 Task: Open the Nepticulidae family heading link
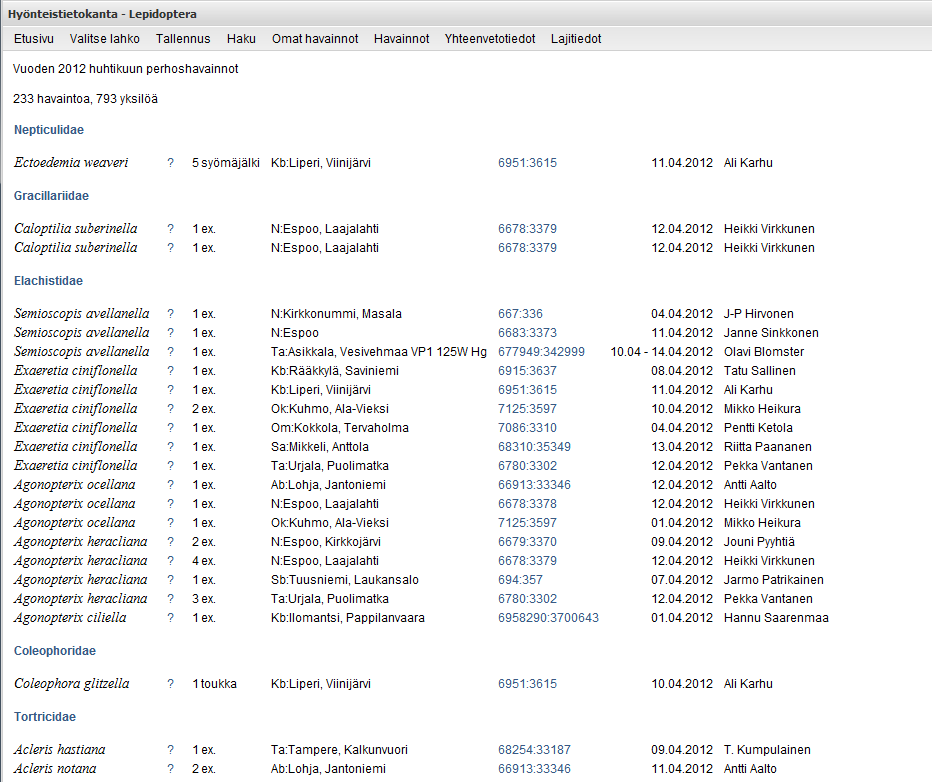tap(49, 130)
